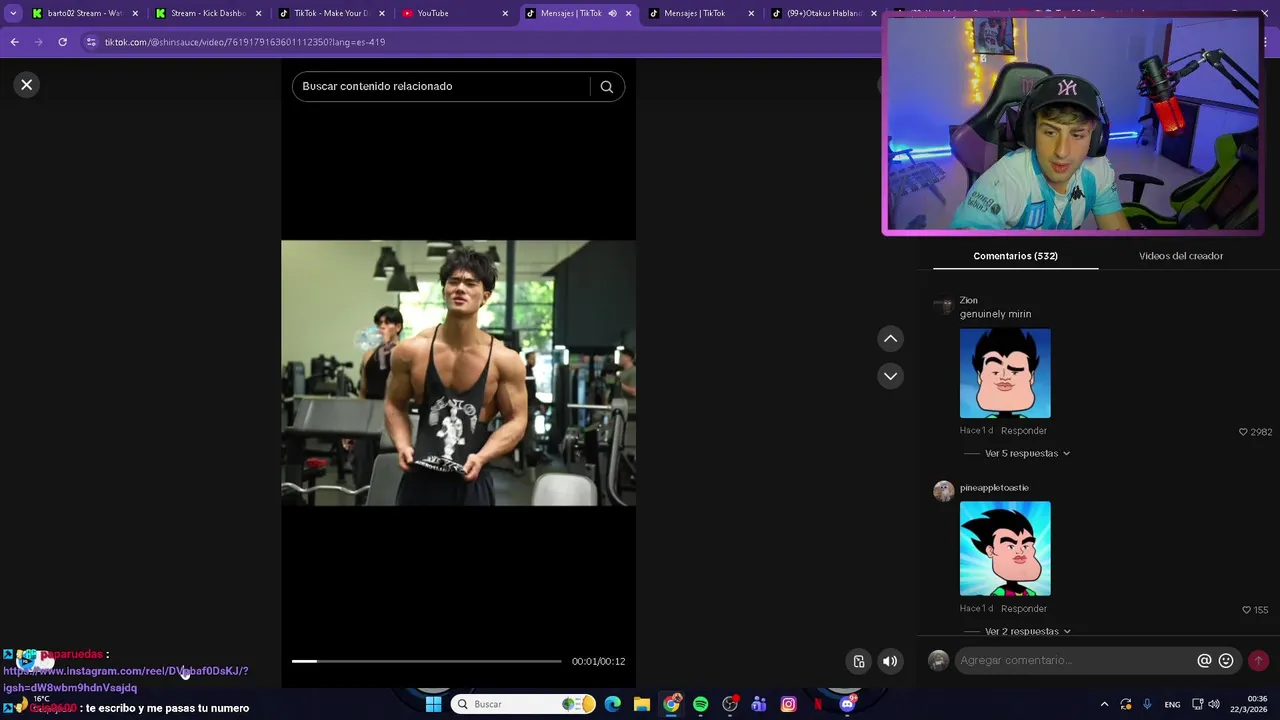The image size is (1280, 720).
Task: Expand Ver 2 respuestas
Action: [1027, 632]
